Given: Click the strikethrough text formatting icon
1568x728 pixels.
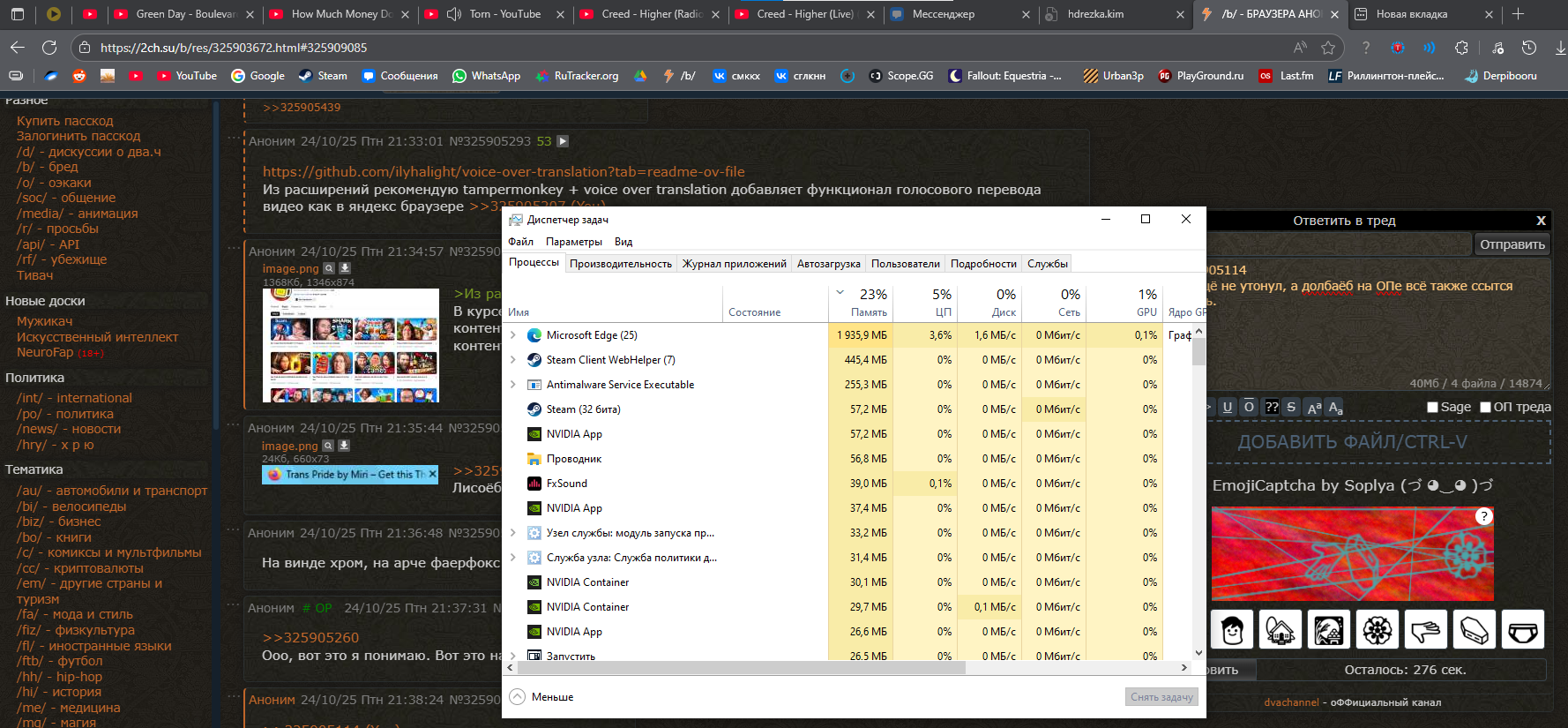Looking at the screenshot, I should click(1291, 407).
